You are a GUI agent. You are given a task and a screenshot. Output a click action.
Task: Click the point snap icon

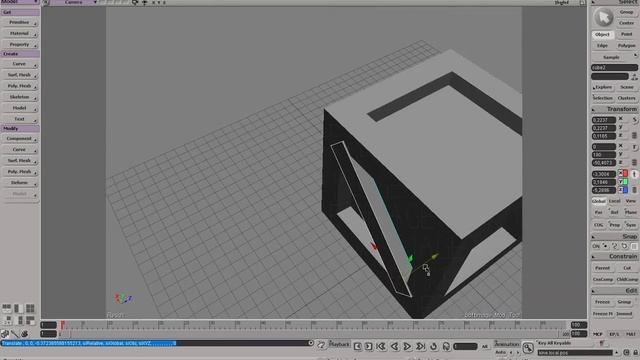point(605,246)
